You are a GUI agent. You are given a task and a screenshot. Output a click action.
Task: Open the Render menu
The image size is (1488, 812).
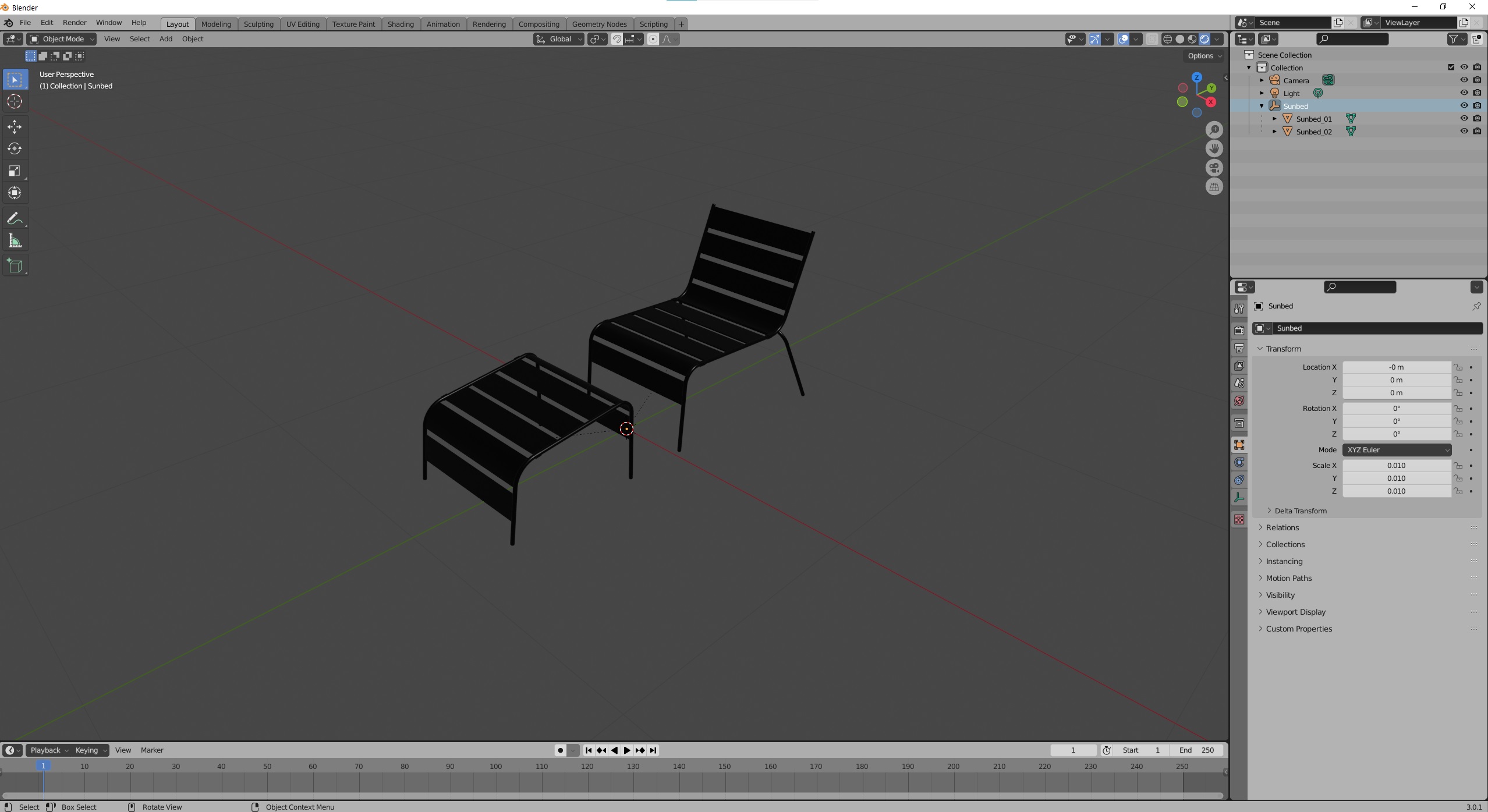point(75,23)
